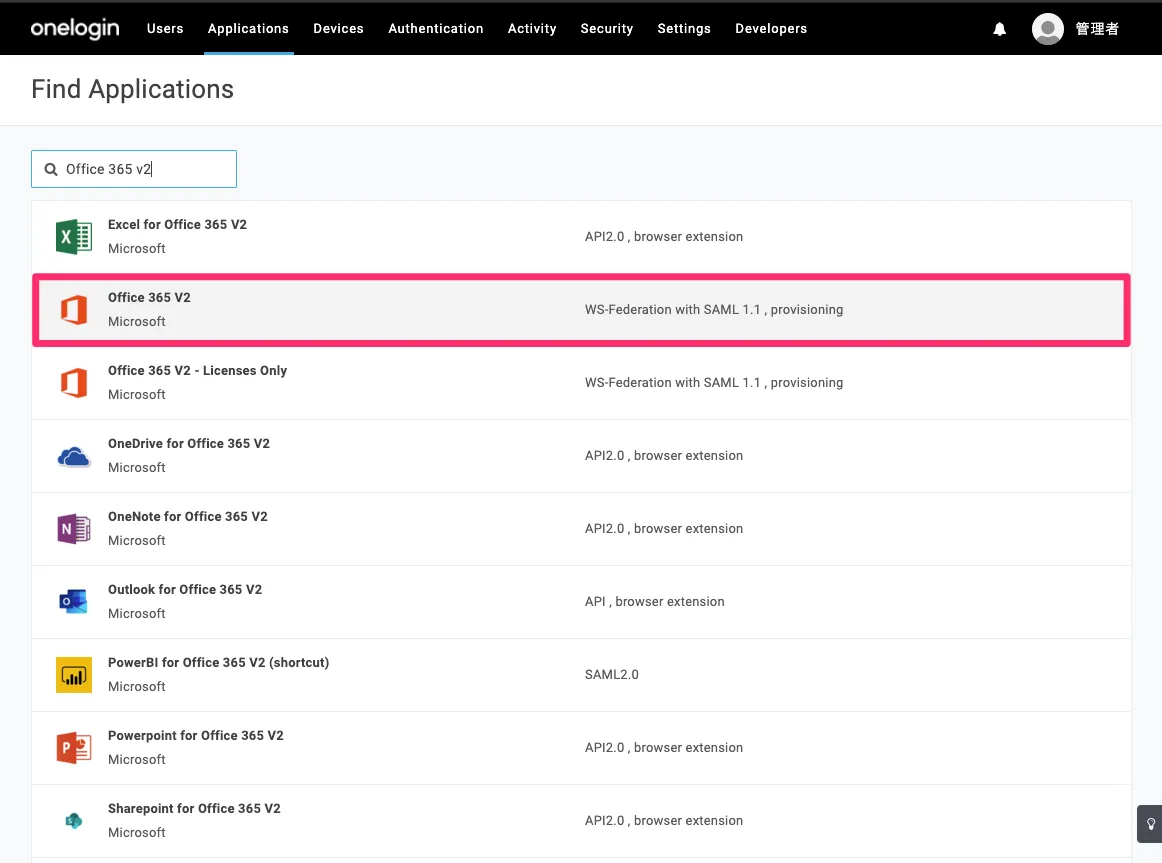Click the OneLogin logo
Viewport: 1162px width, 863px height.
75,28
